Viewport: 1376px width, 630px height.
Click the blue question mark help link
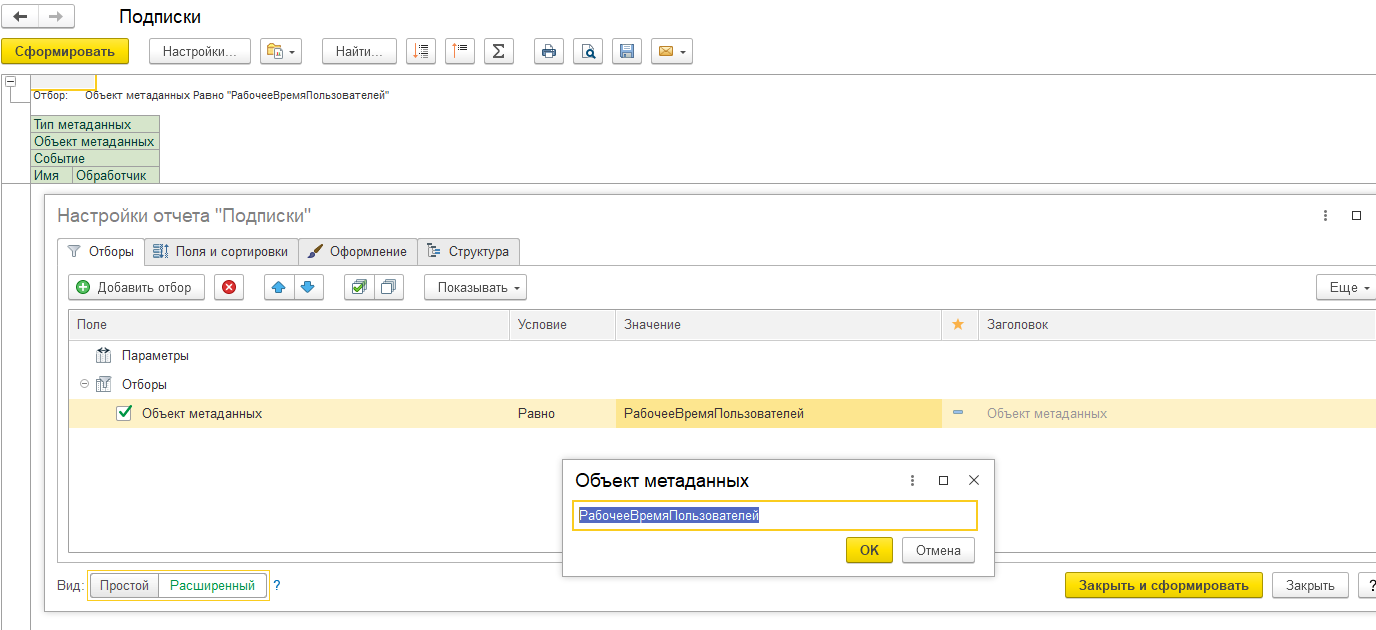pyautogui.click(x=277, y=586)
